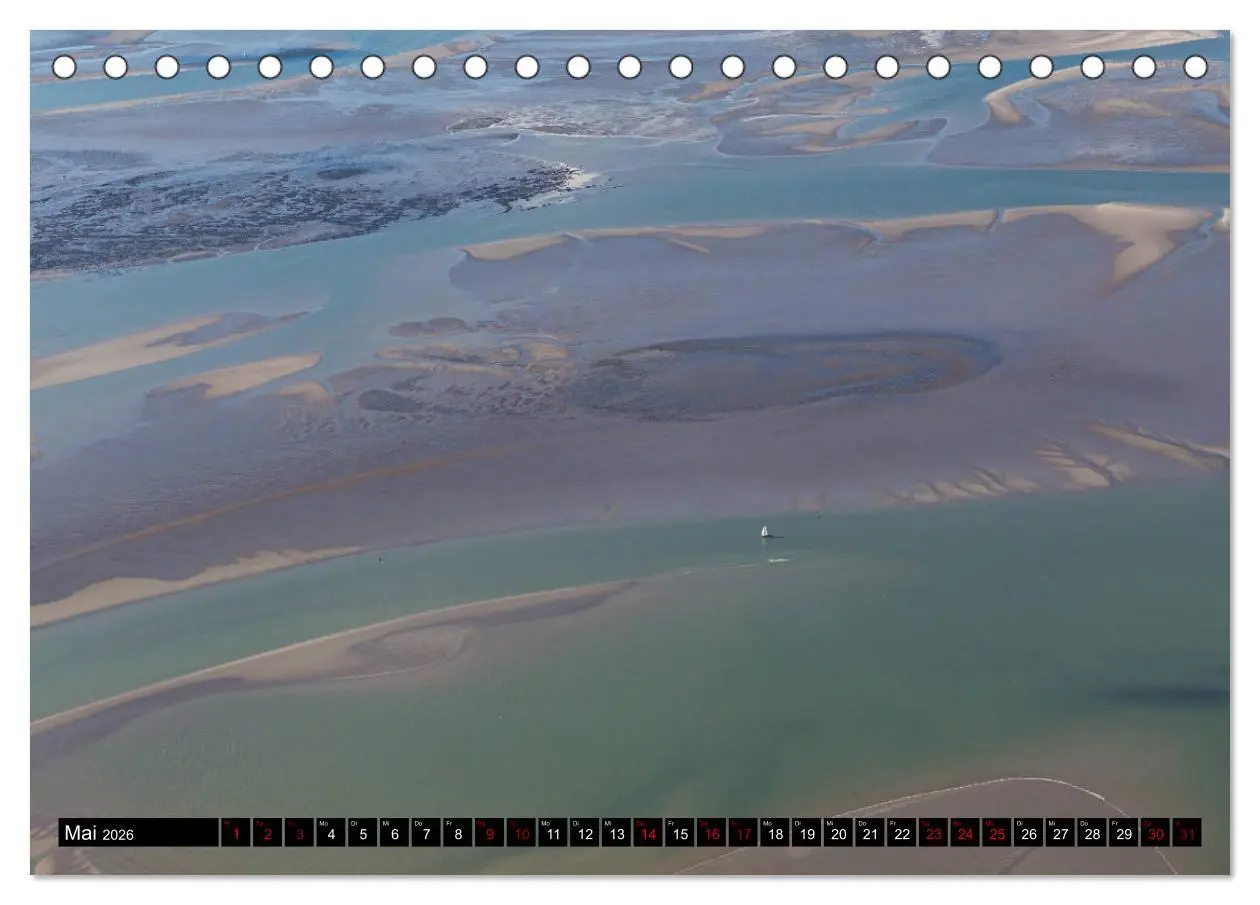Select date 12 (Di) in calendar strip
The height and width of the screenshot is (905, 1260).
click(585, 833)
